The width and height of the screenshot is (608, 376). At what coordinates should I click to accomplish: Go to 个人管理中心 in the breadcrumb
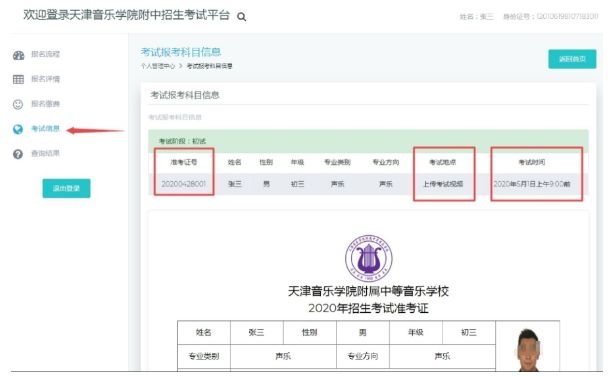pos(158,66)
